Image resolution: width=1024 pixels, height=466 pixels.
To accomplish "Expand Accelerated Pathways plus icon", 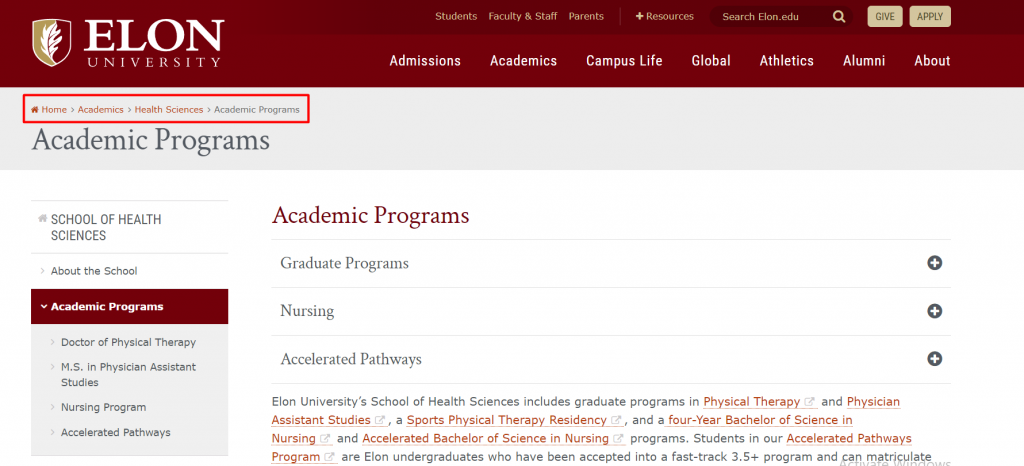I will pos(935,359).
